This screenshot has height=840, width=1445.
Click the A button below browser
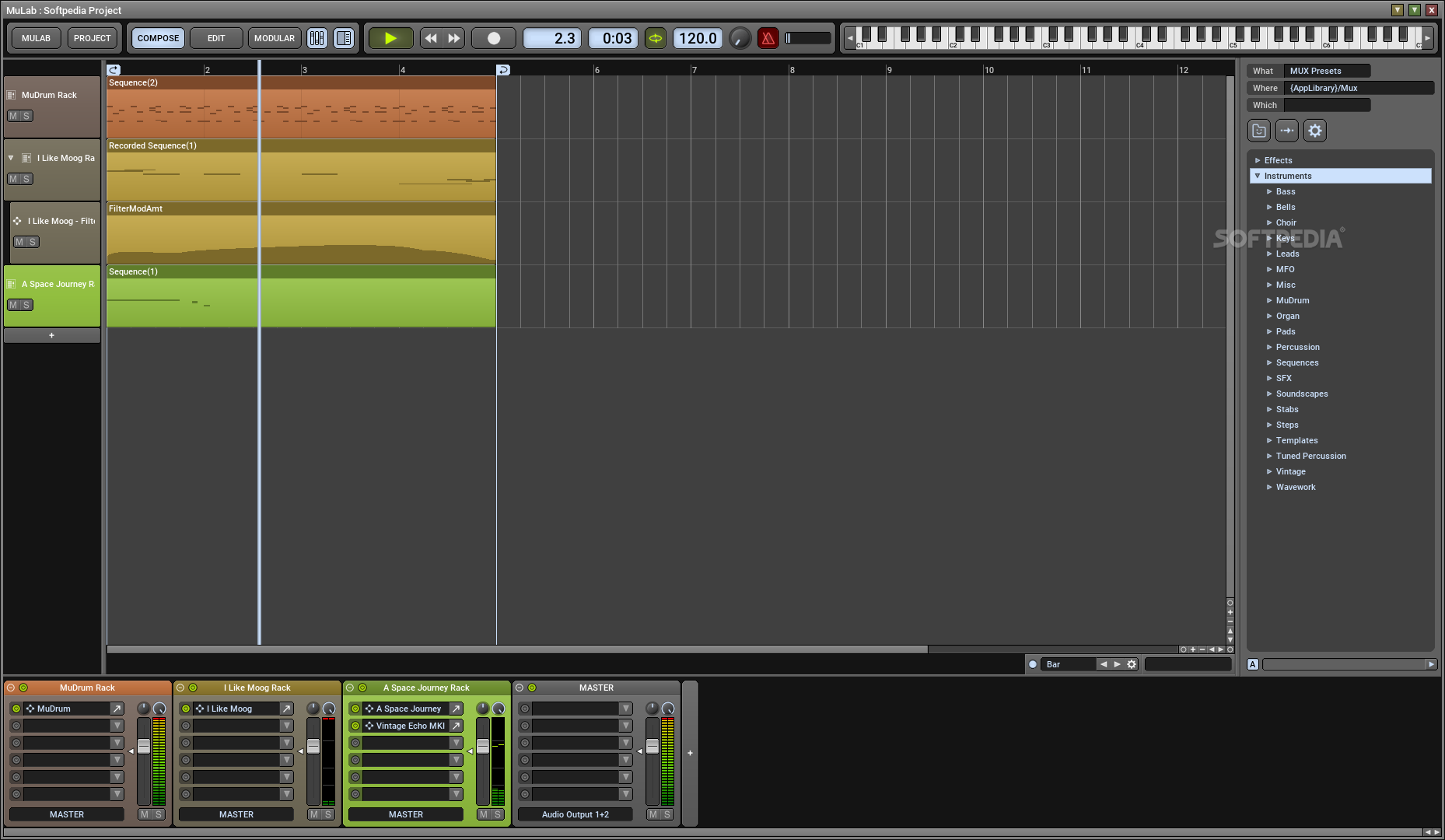(1253, 664)
